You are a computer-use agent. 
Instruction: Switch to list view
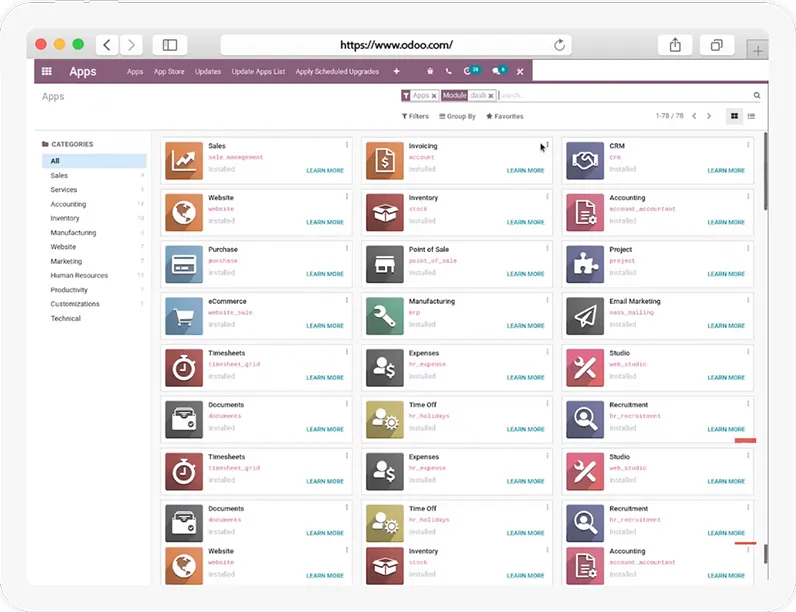click(x=751, y=116)
